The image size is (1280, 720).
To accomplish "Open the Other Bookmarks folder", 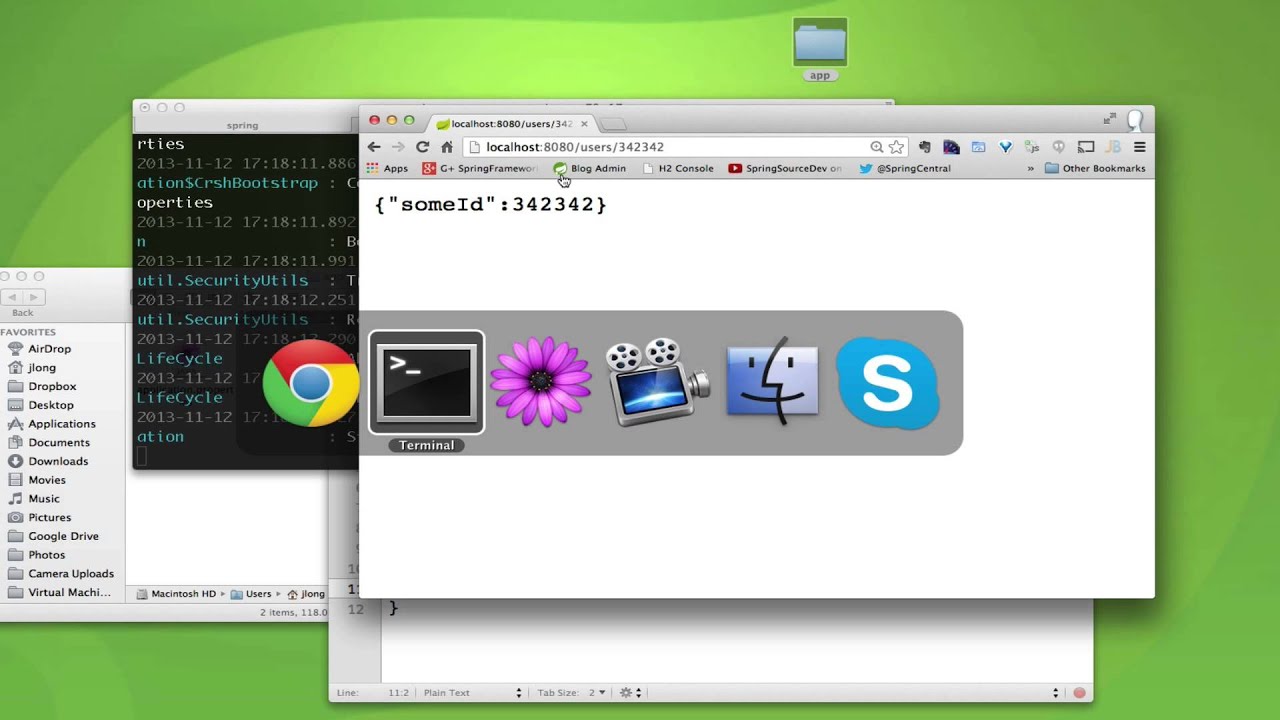I will (x=1095, y=168).
